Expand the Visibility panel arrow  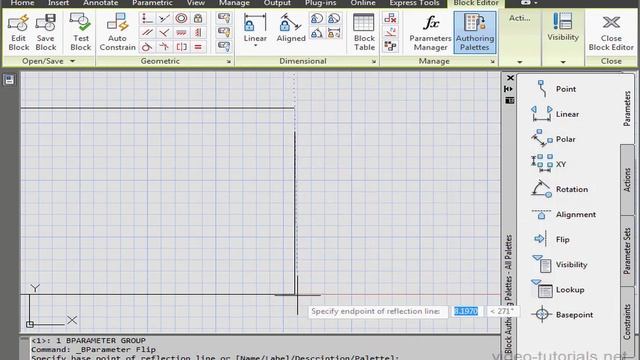coord(563,62)
